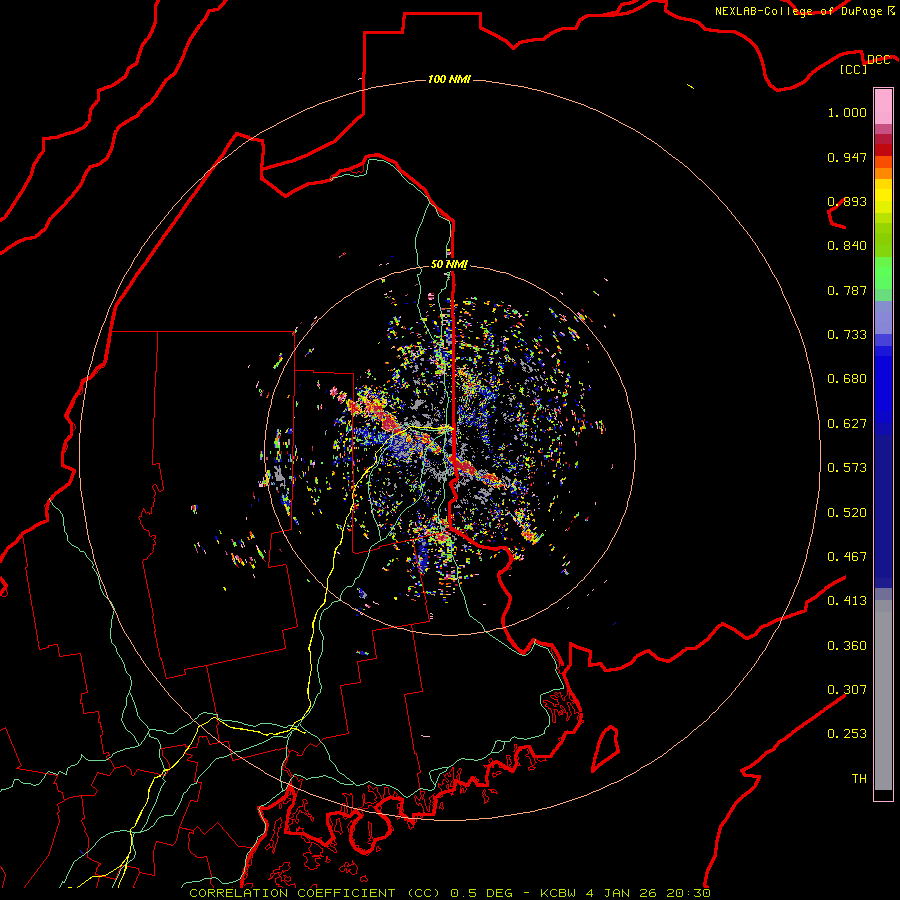Screen dimensions: 900x900
Task: Click the 0.307 colorbar value
Action: pos(847,690)
